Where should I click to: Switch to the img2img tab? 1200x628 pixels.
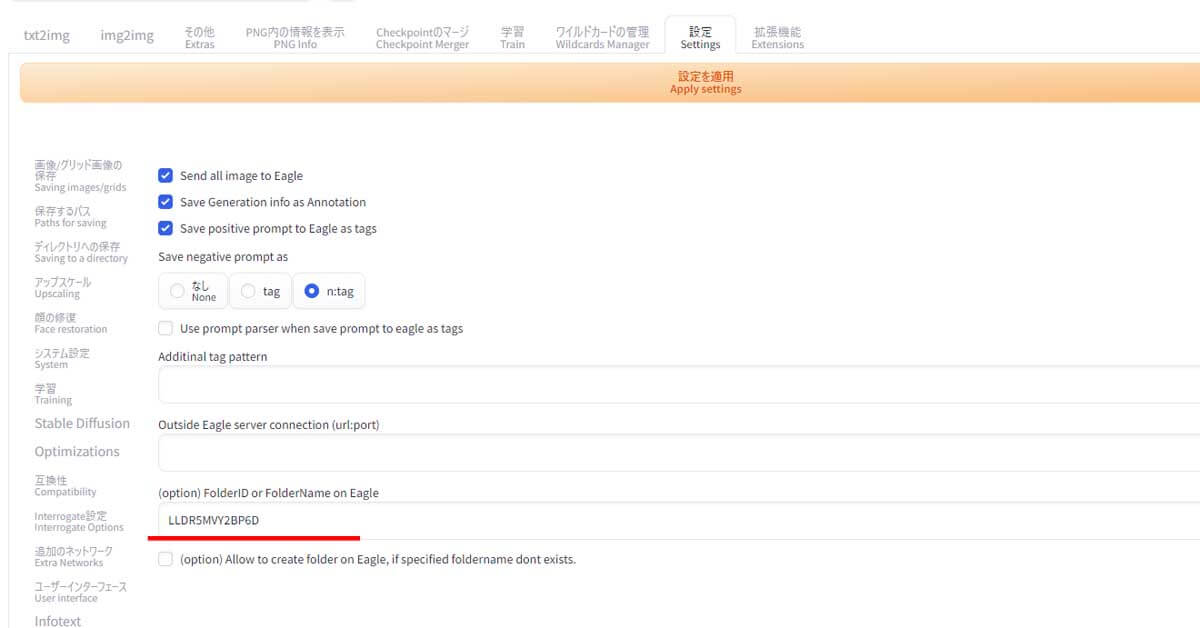click(x=127, y=36)
